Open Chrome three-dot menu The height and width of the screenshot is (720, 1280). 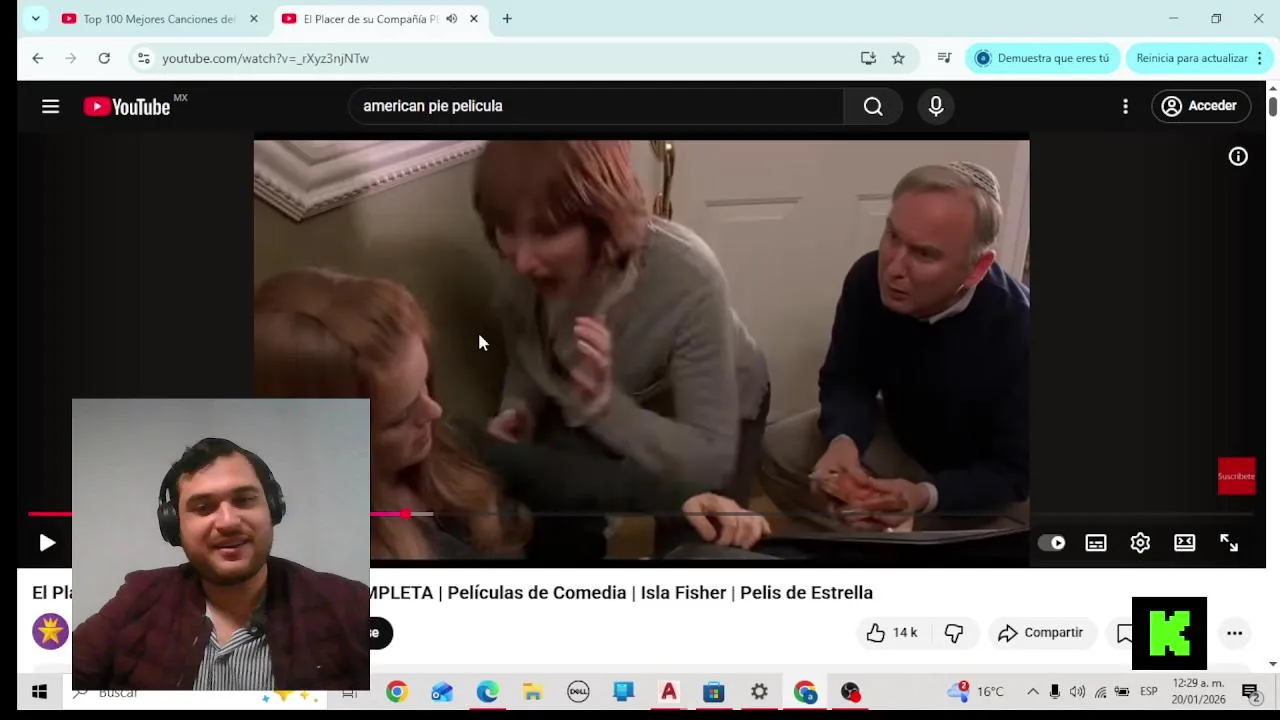1260,58
